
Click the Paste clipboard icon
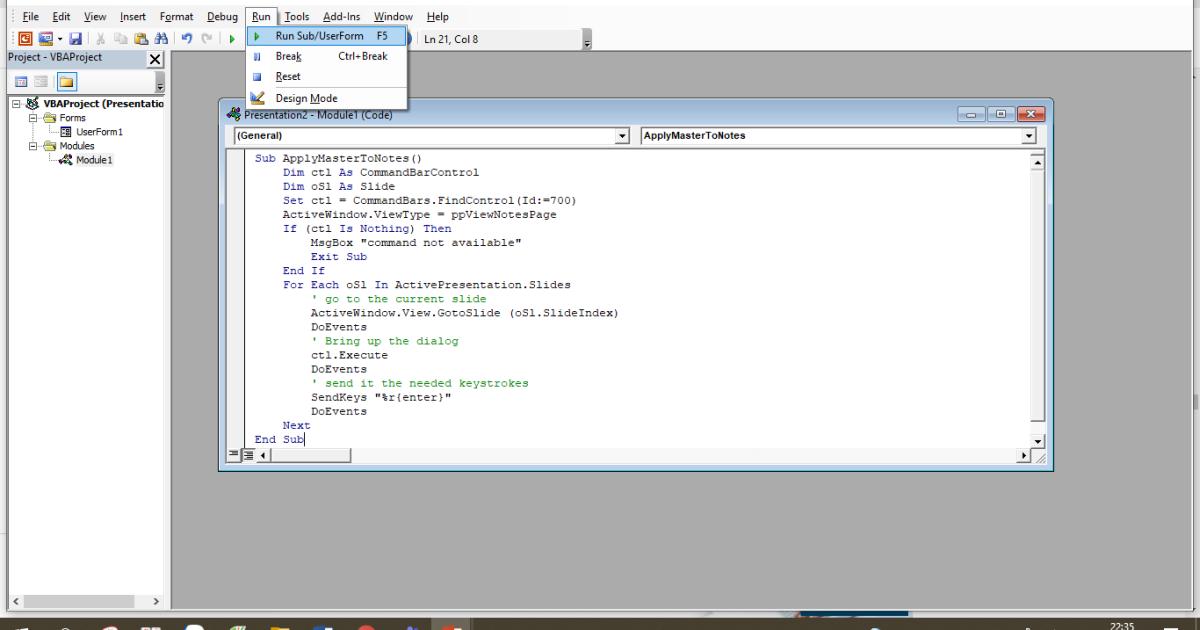click(140, 39)
